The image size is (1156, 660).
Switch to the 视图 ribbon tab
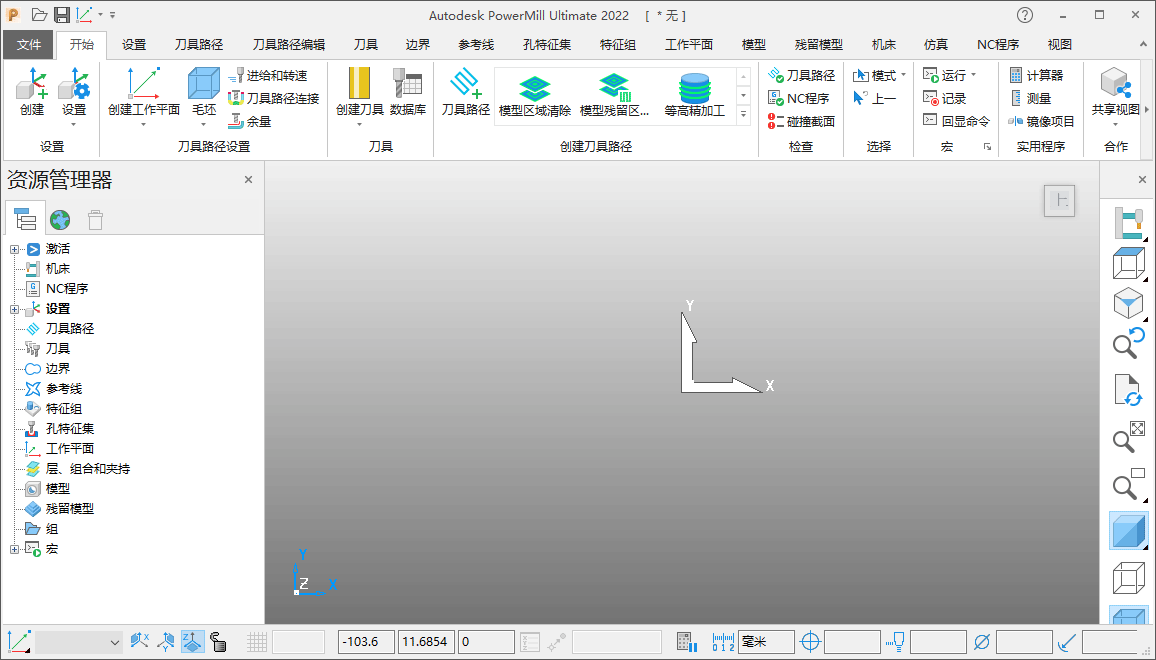pos(1059,44)
